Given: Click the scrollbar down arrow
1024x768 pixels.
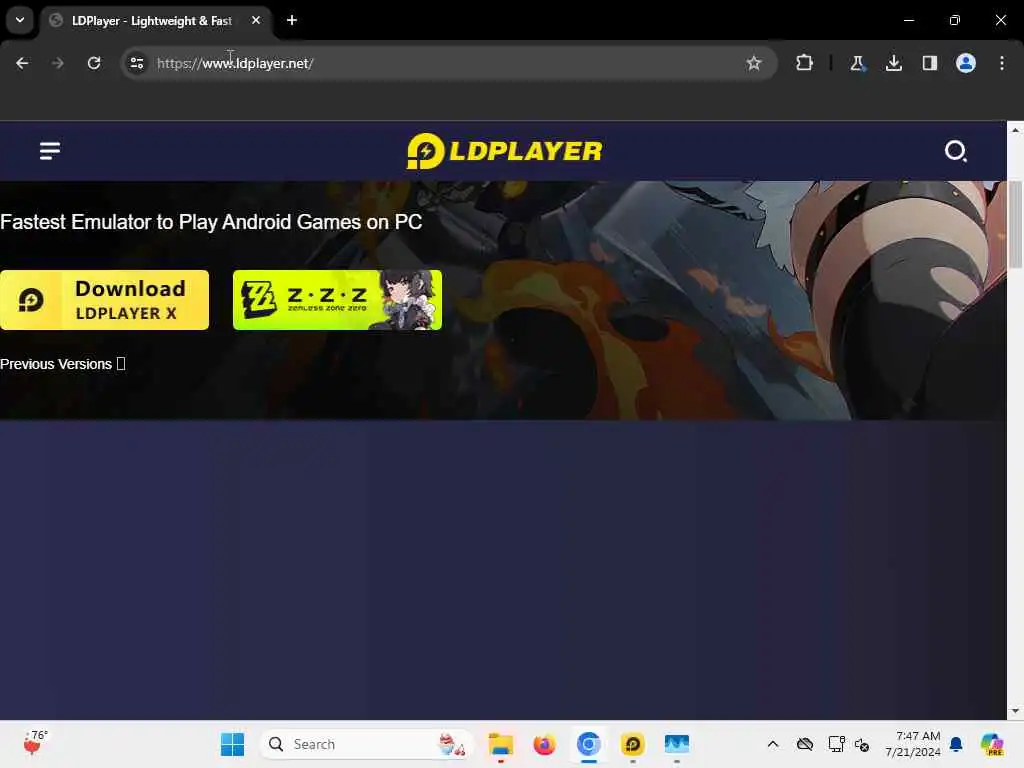Looking at the screenshot, I should (1015, 711).
